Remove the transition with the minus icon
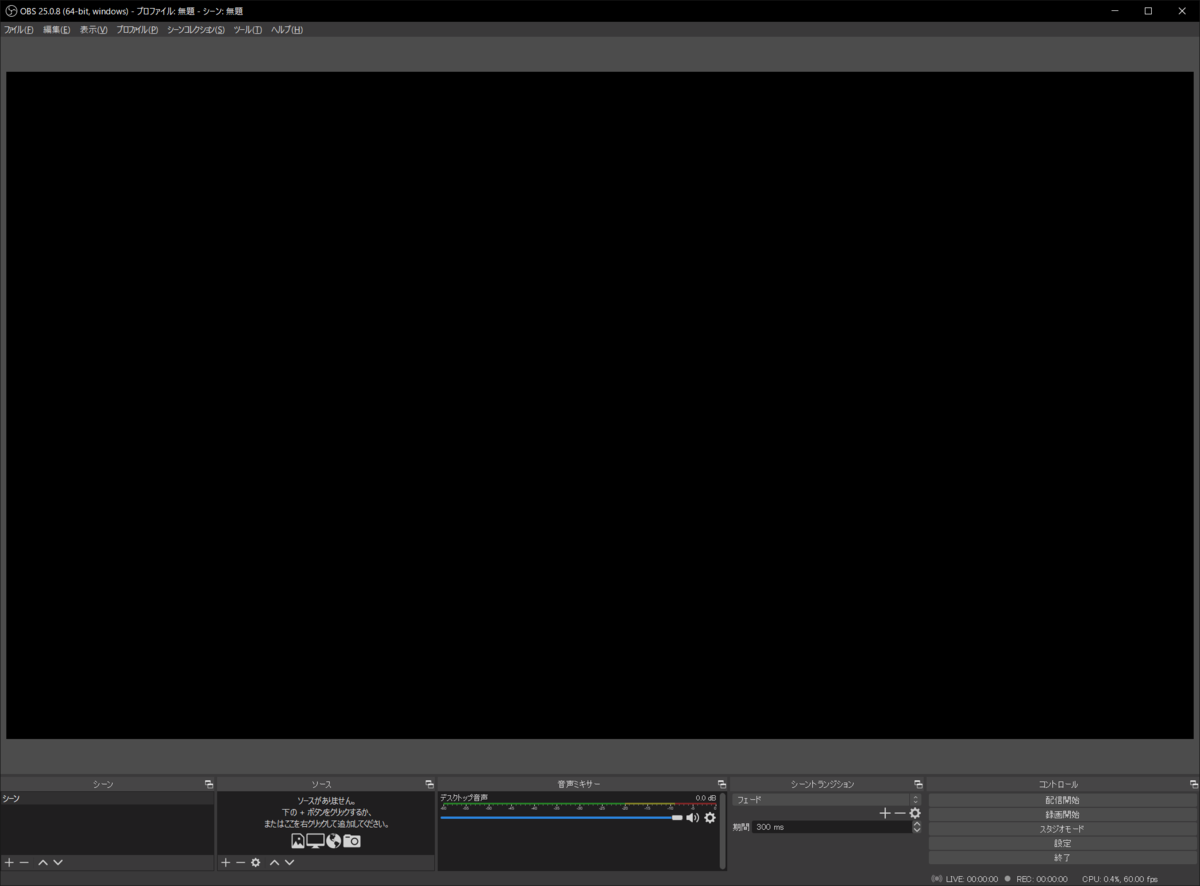The height and width of the screenshot is (886, 1200). pyautogui.click(x=899, y=813)
